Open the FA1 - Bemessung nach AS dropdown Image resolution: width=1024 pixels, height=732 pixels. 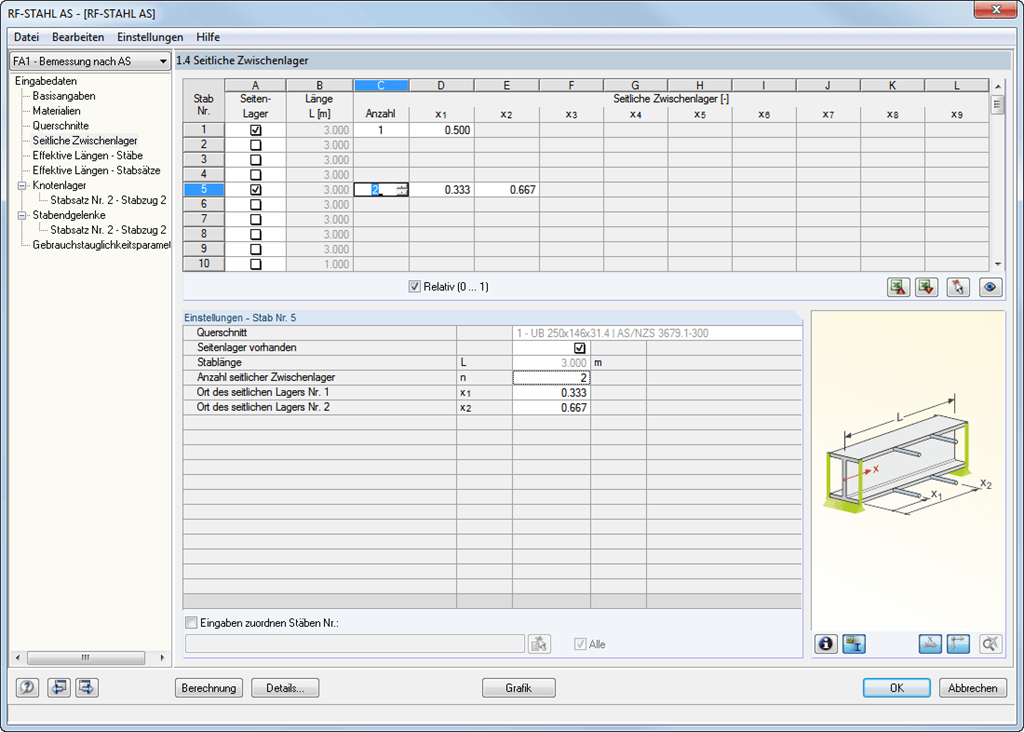90,61
